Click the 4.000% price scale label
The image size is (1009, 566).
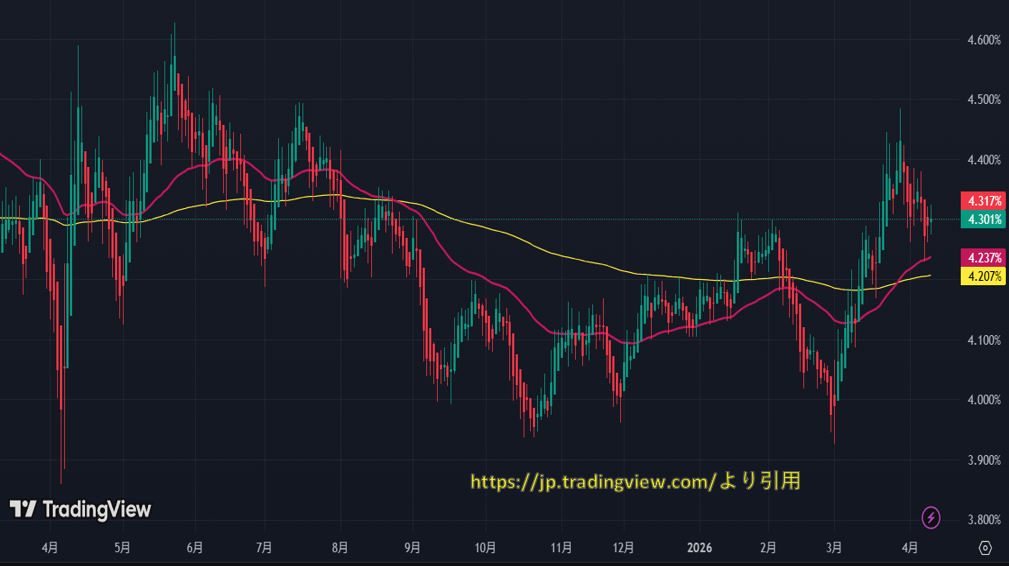[984, 400]
